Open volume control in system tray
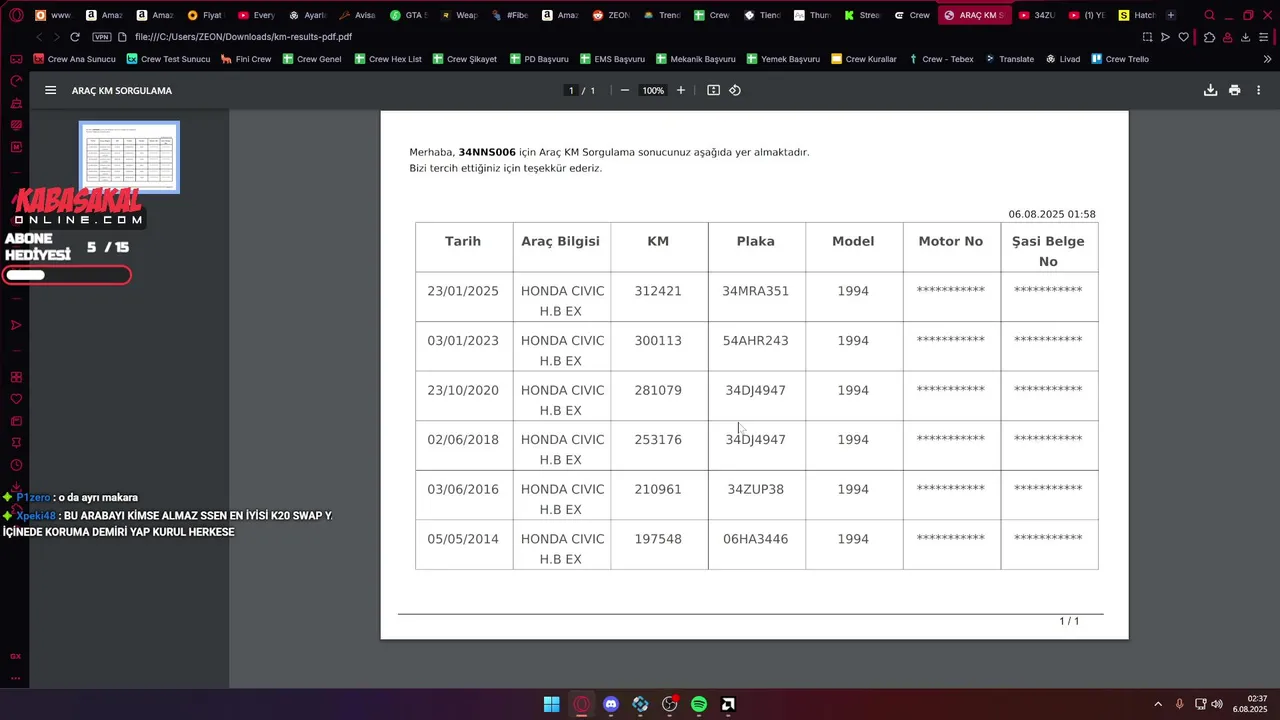 pos(1217,704)
